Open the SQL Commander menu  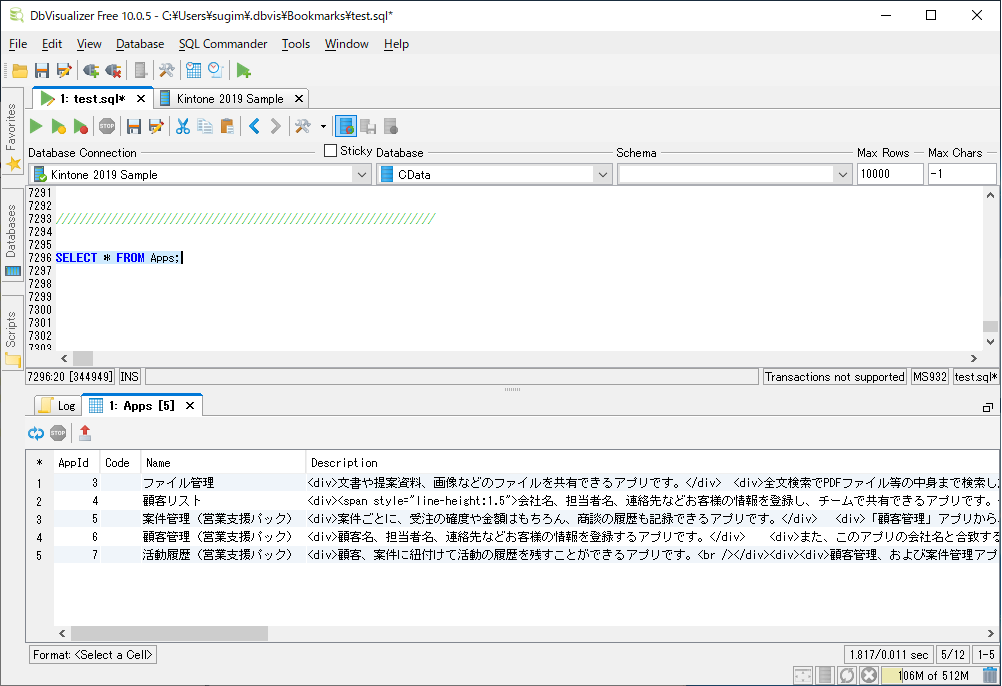223,44
